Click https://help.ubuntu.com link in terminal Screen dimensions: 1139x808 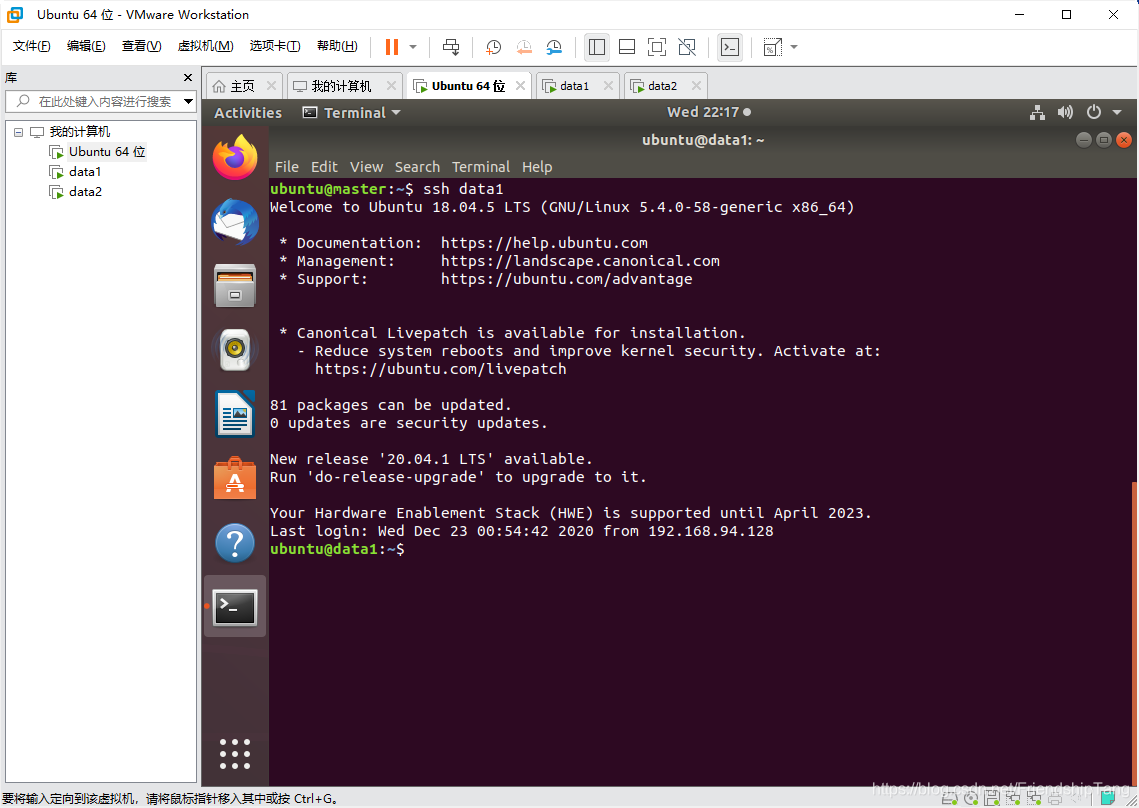(544, 243)
